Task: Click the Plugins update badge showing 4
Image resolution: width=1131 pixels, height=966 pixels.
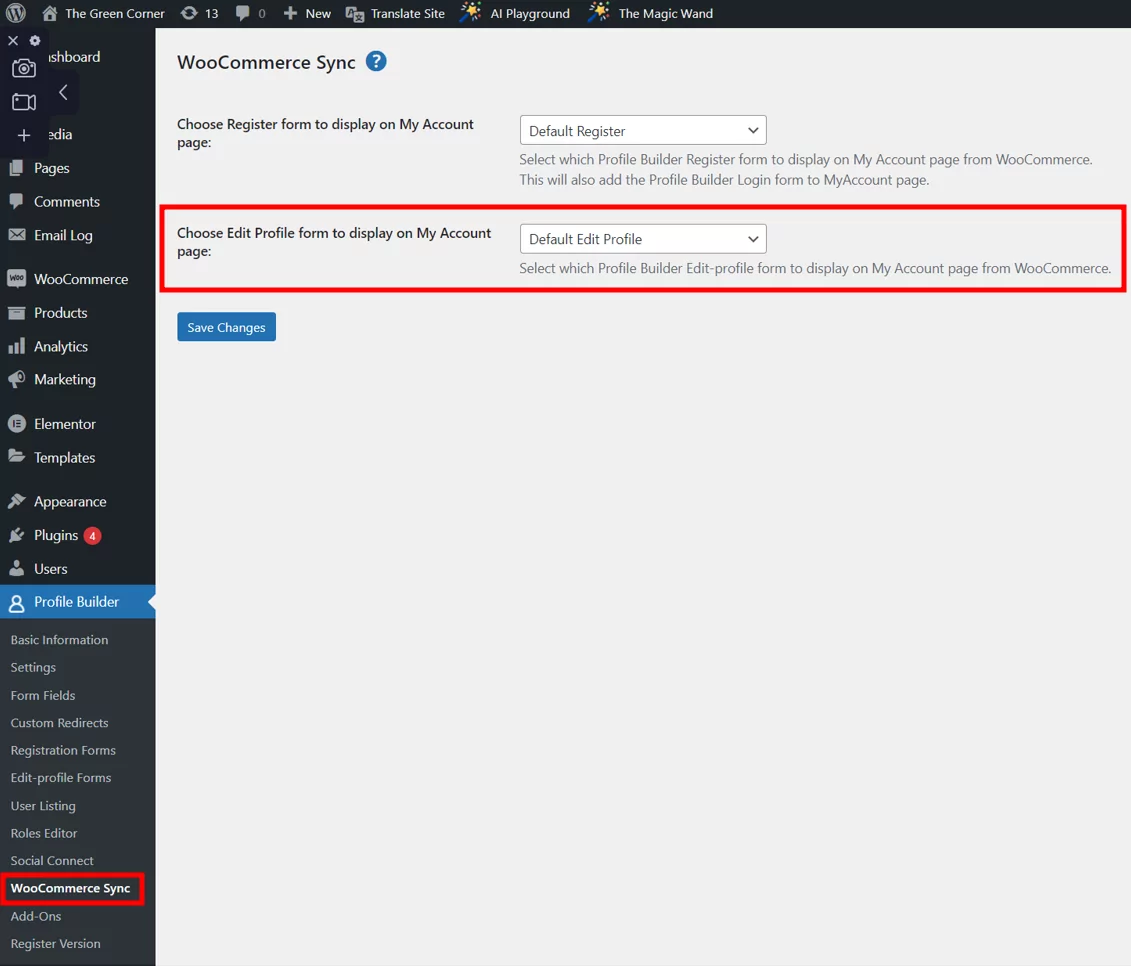Action: pyautogui.click(x=92, y=536)
